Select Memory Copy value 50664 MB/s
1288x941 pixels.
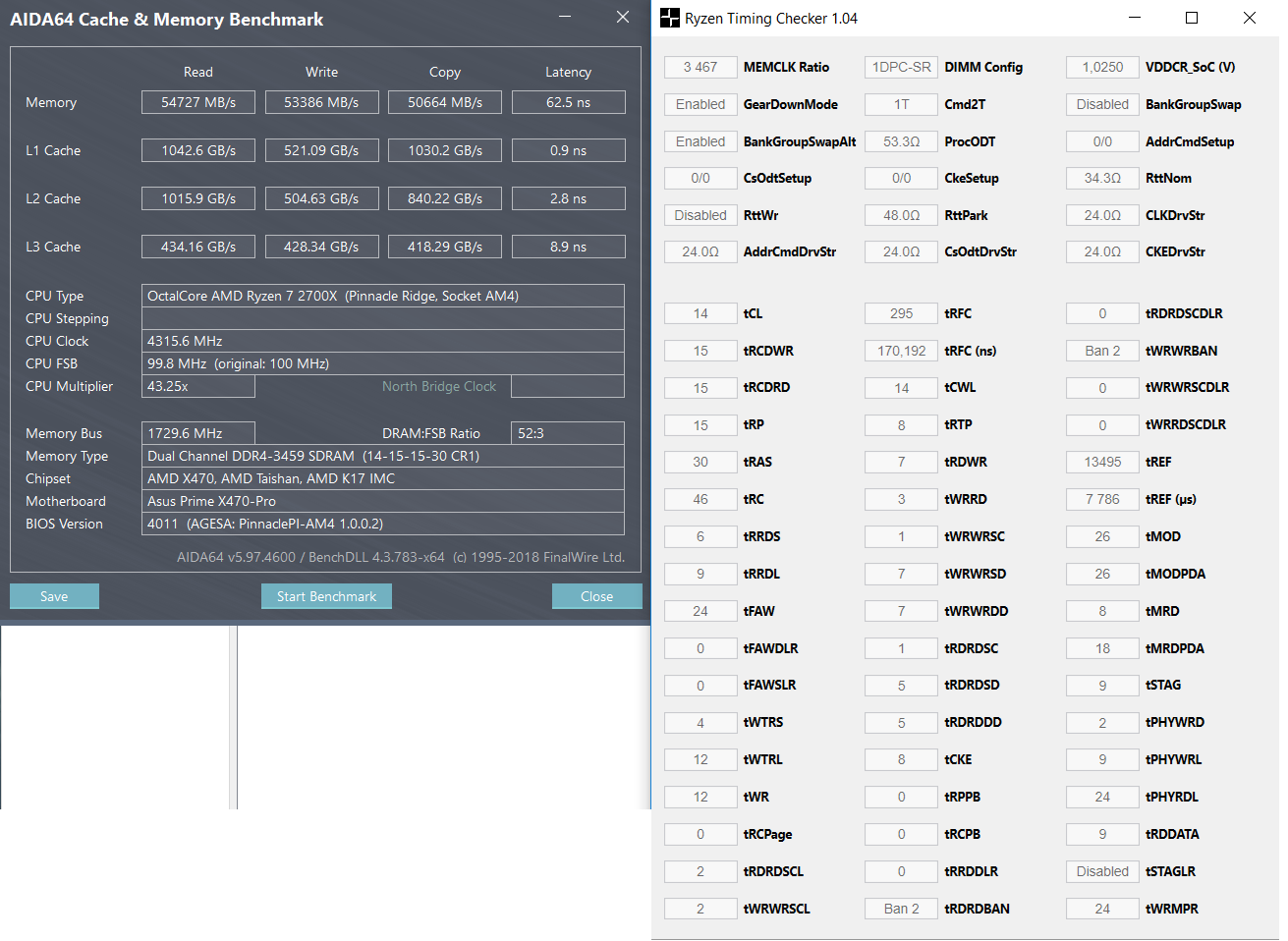point(445,102)
